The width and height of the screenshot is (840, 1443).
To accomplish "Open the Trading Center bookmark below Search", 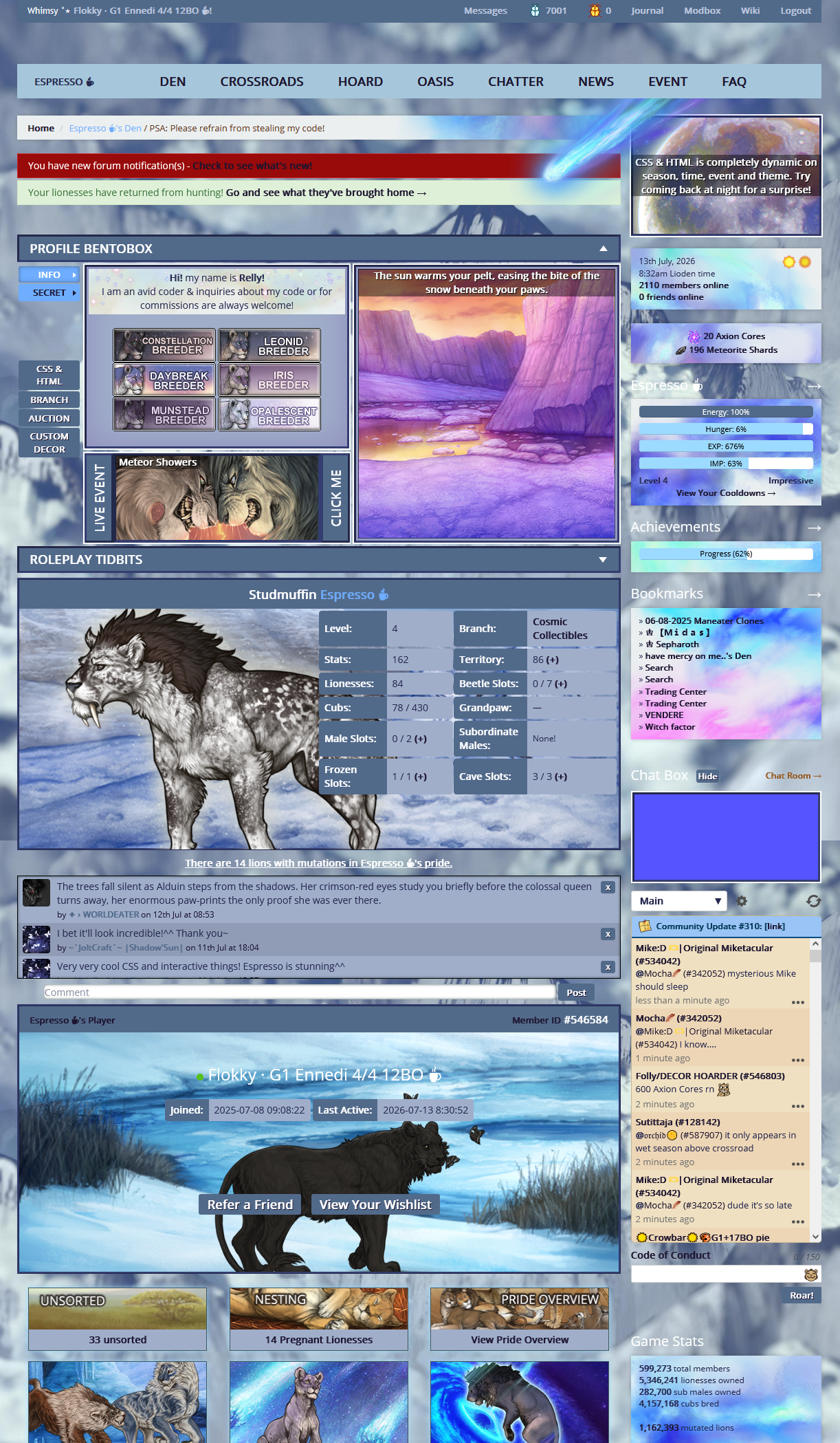I will point(675,692).
